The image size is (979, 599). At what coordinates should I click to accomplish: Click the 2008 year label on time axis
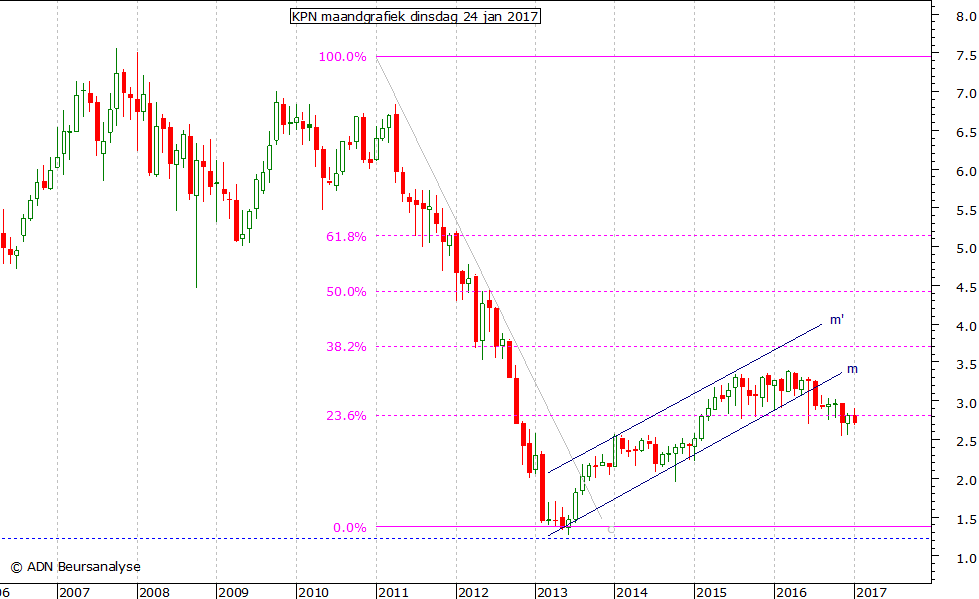tap(154, 592)
